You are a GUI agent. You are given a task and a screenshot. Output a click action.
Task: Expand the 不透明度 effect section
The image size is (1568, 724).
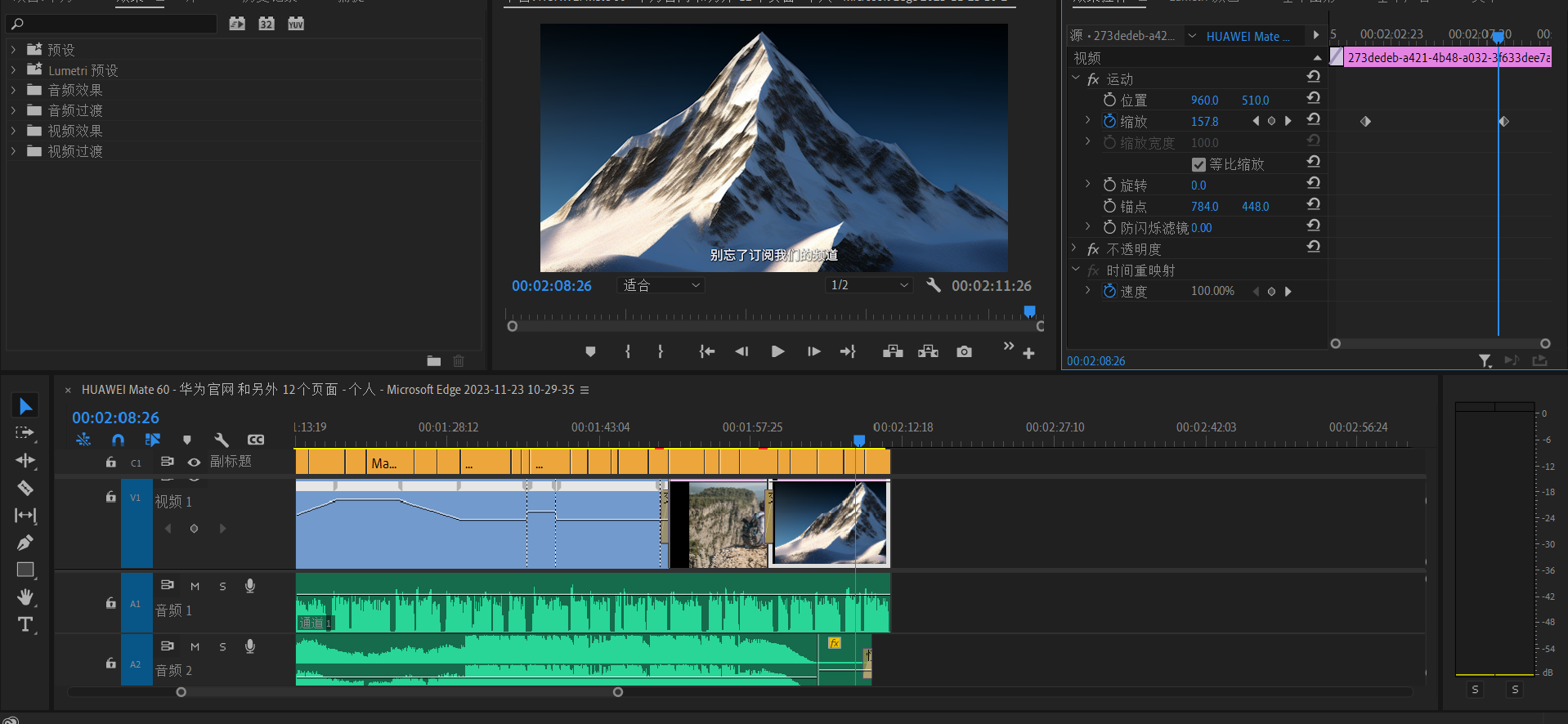[x=1074, y=248]
